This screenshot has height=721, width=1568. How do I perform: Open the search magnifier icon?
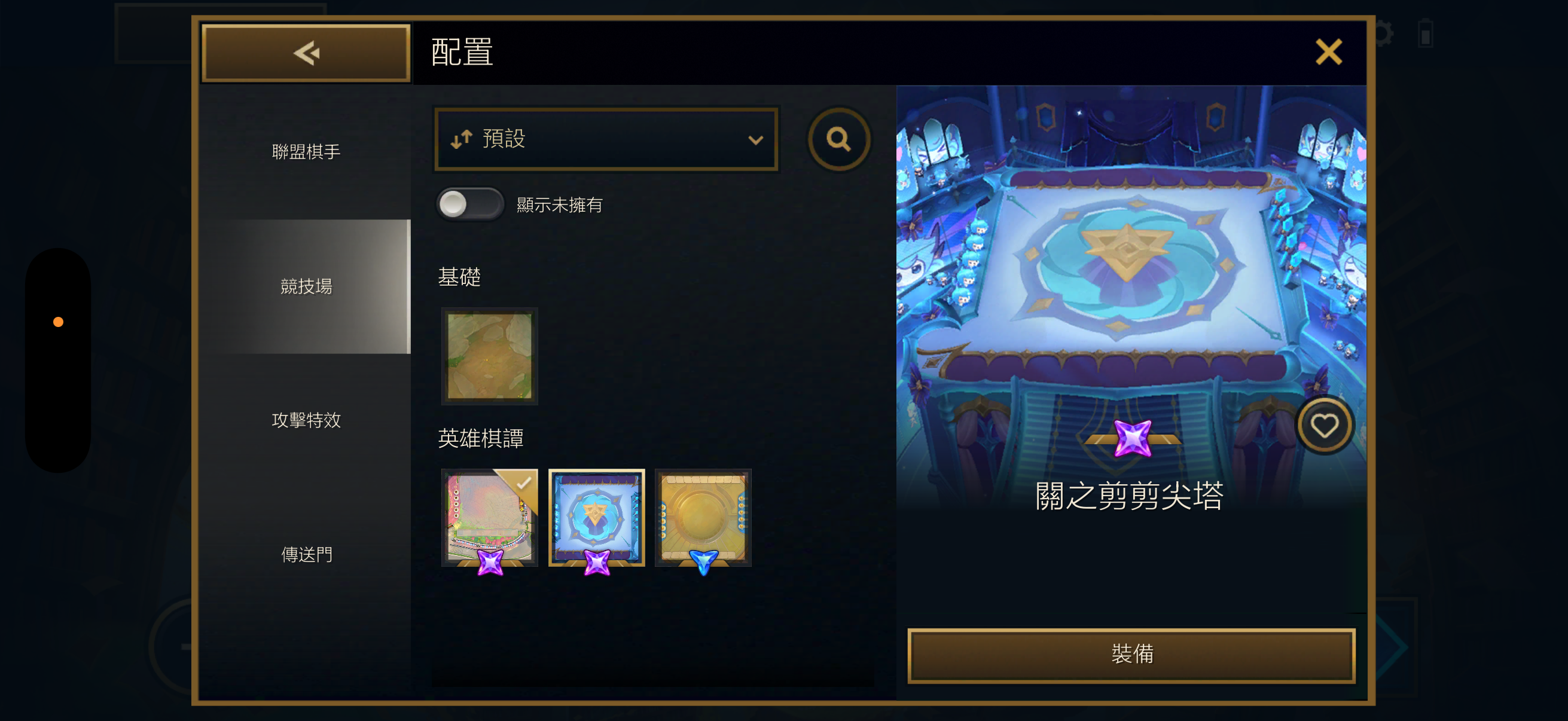tap(839, 139)
